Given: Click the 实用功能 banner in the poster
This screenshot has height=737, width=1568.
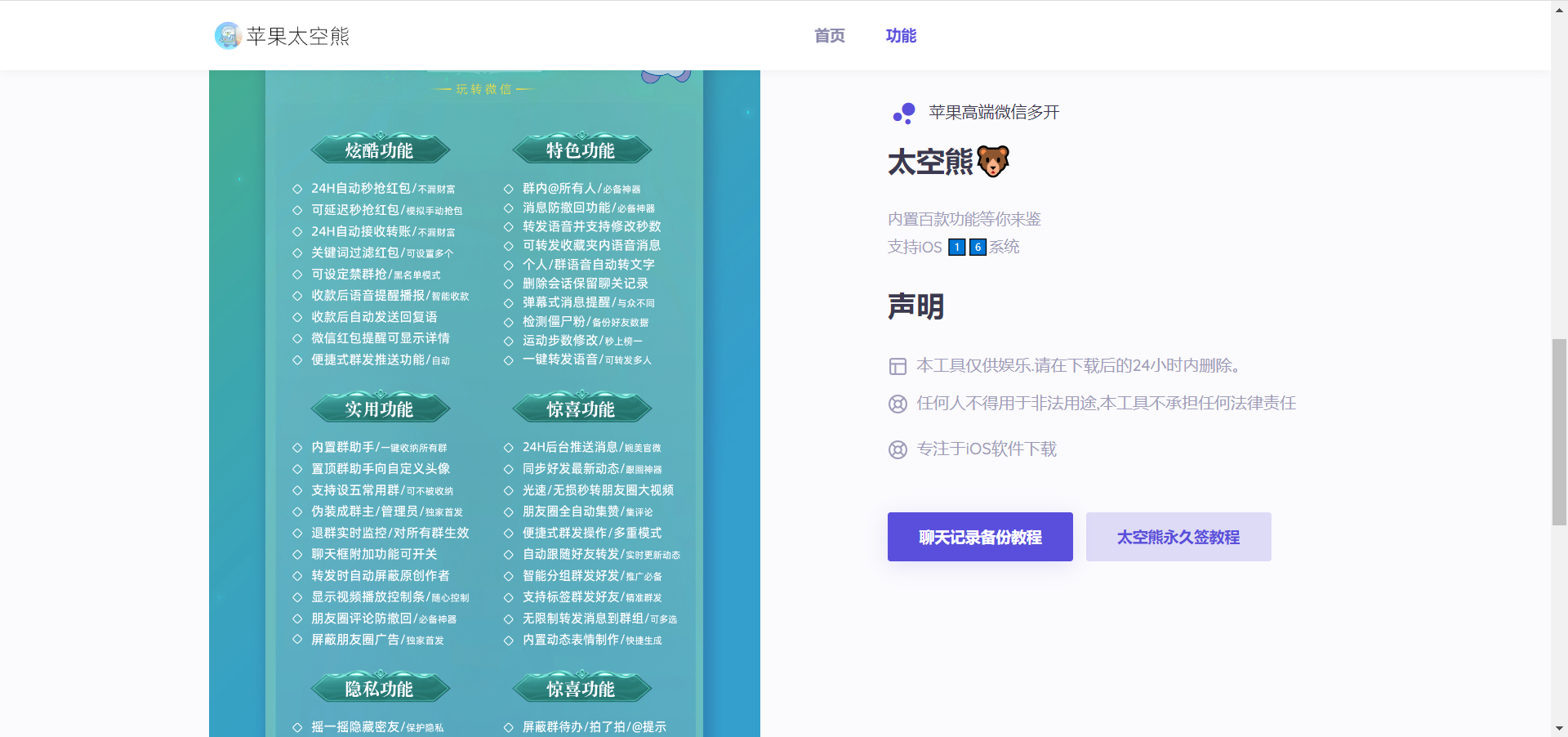Looking at the screenshot, I should 380,409.
